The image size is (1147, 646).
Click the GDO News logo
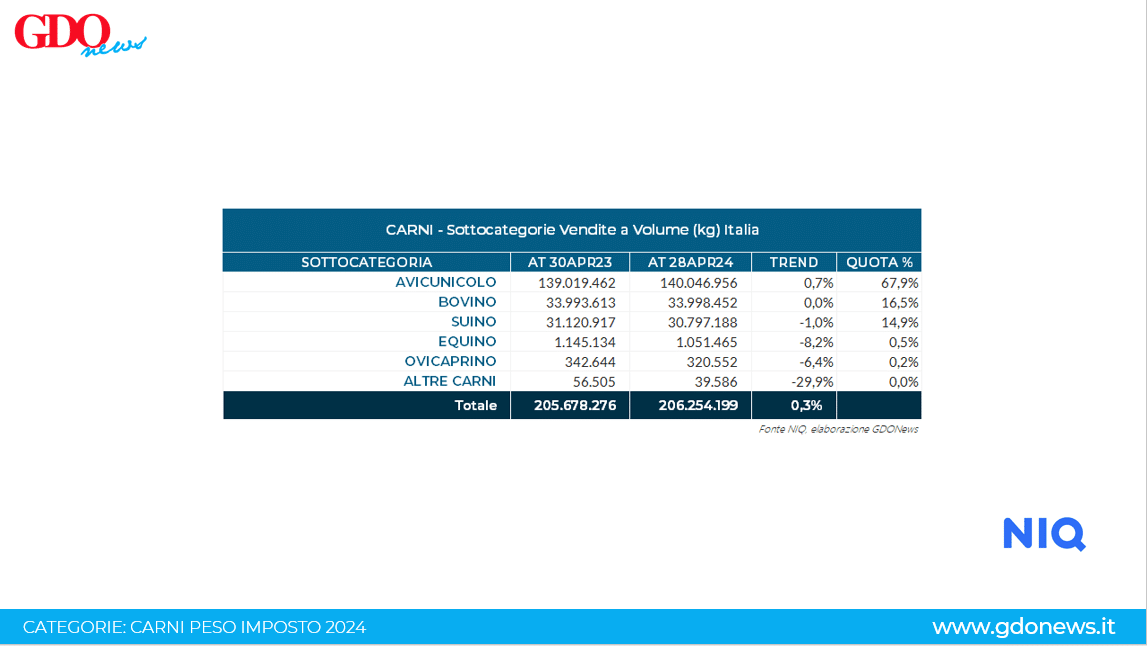[x=80, y=33]
